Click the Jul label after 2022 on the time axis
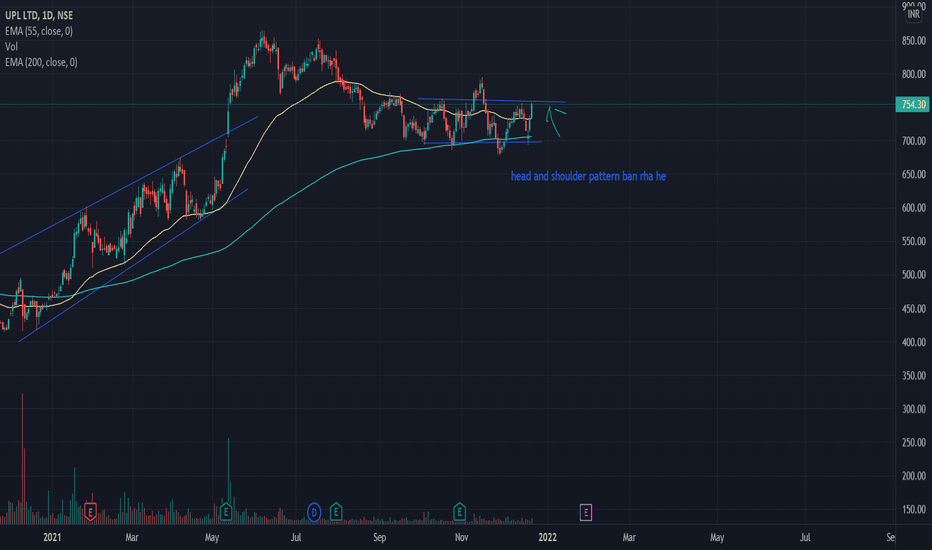This screenshot has width=932, height=550. click(805, 538)
